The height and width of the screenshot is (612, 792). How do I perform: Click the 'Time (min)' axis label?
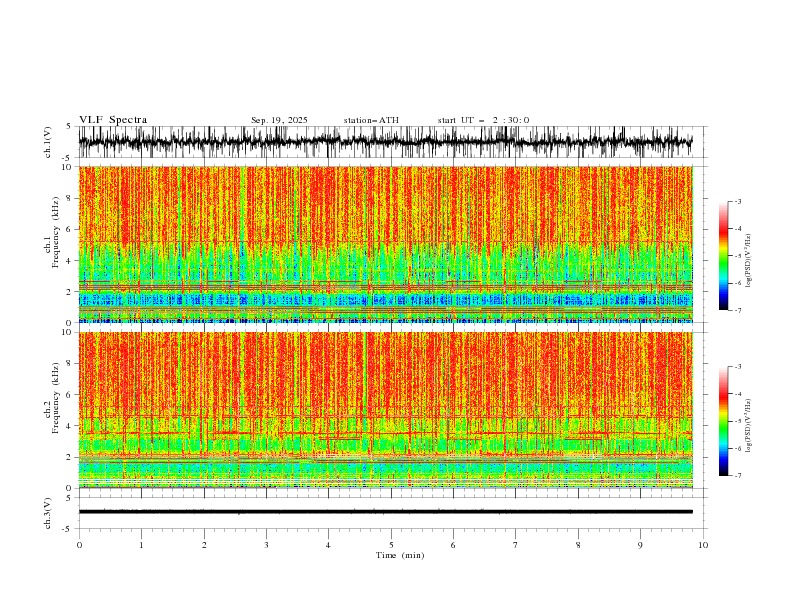[x=400, y=555]
